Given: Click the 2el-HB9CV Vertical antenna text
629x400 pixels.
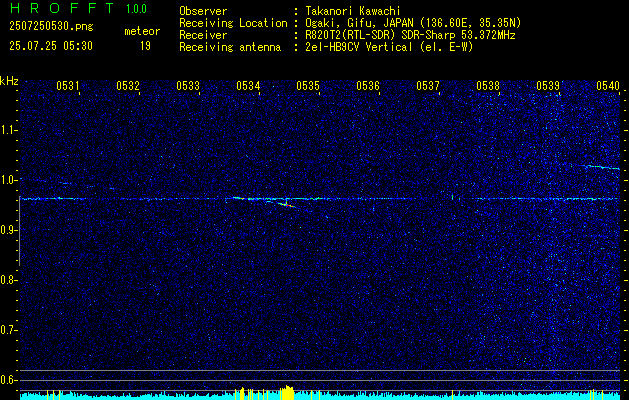Looking at the screenshot, I should (390, 47).
